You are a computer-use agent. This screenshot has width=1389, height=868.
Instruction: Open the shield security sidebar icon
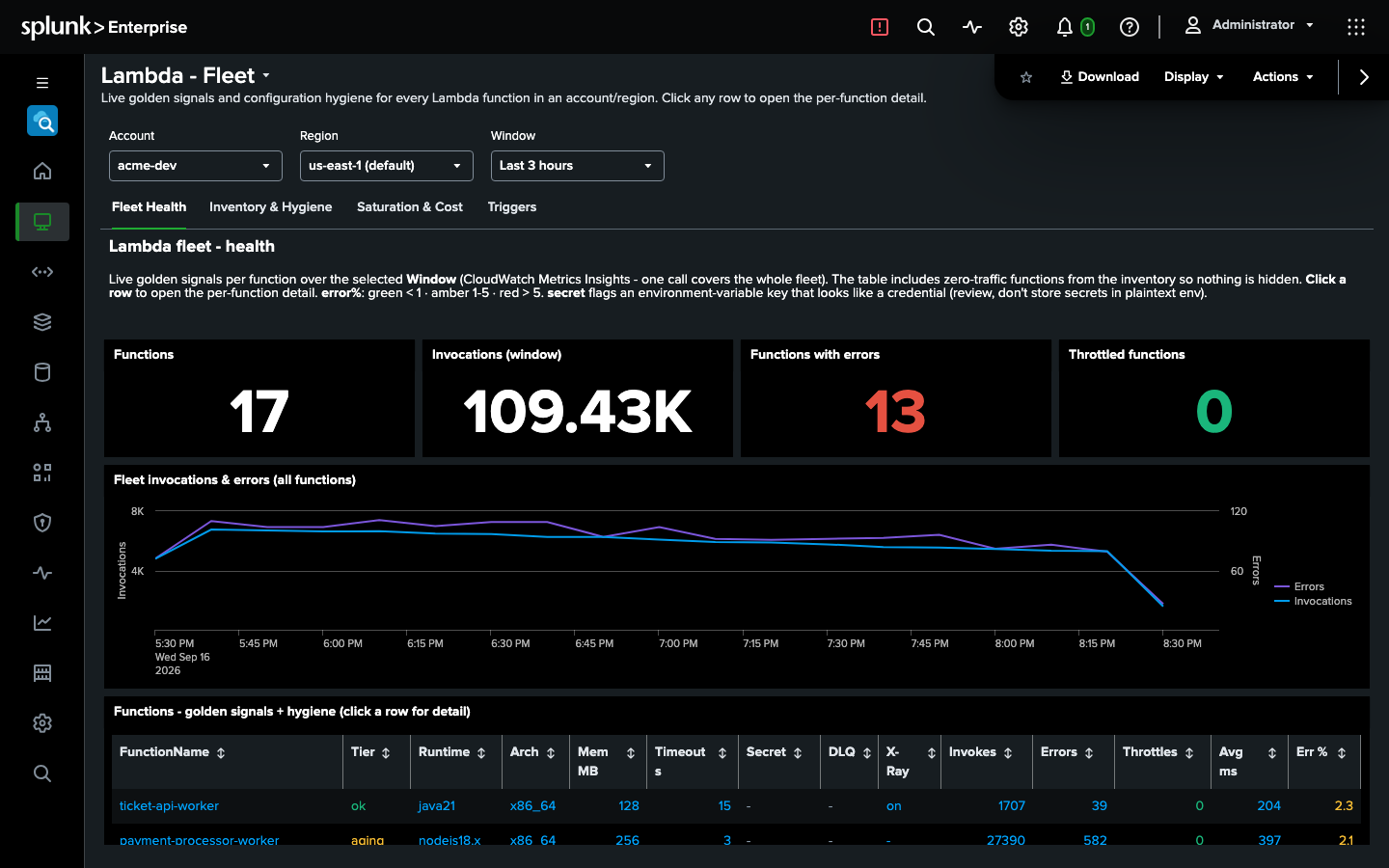[42, 523]
